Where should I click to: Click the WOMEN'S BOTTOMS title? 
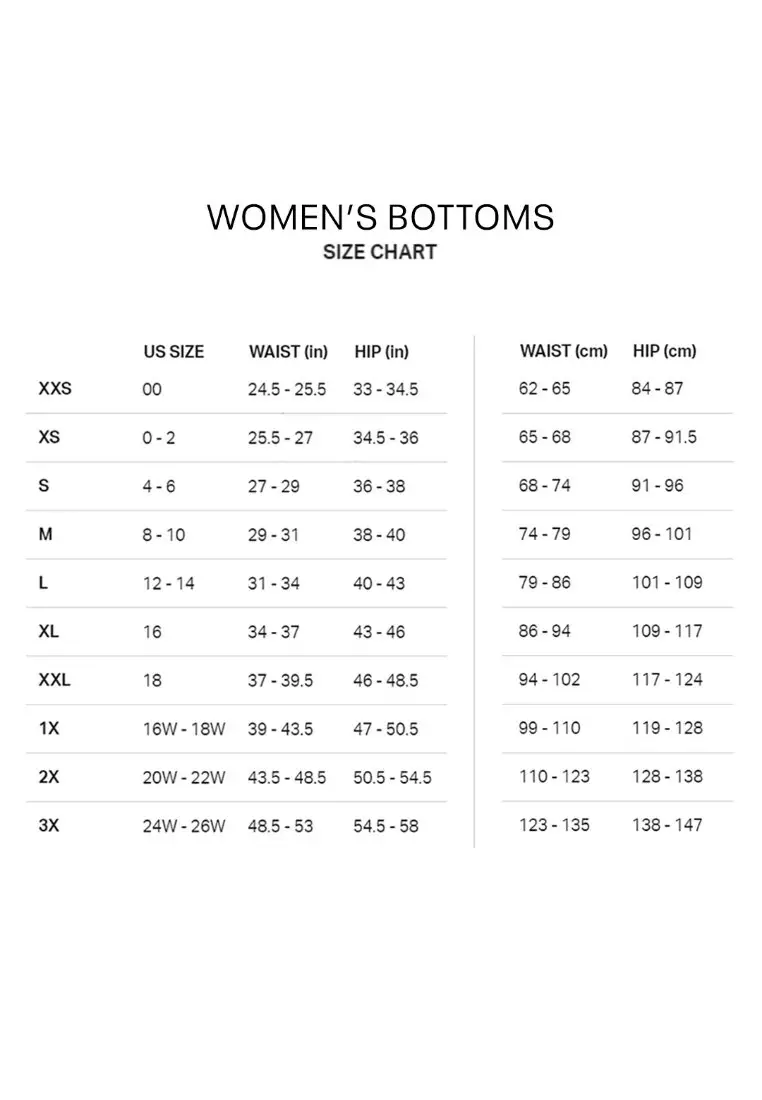(x=380, y=217)
